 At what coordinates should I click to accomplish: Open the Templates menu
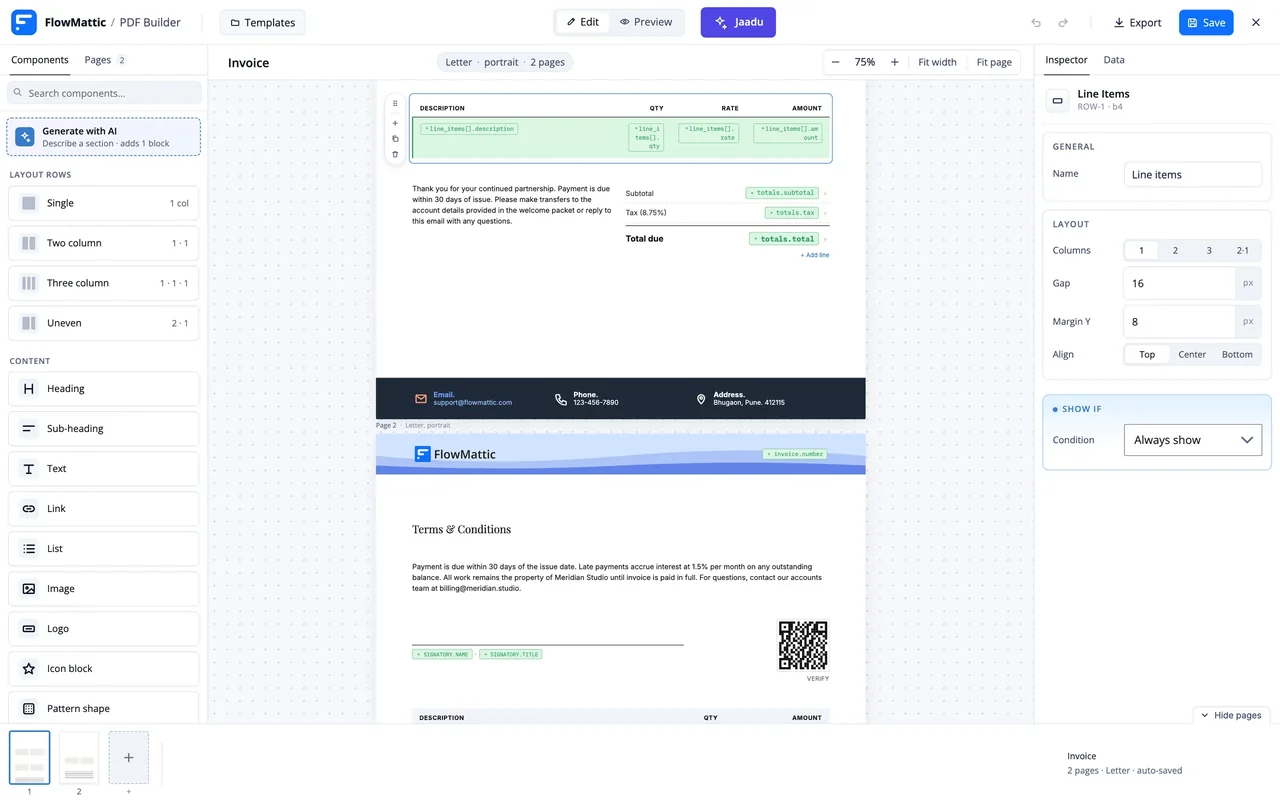coord(263,22)
